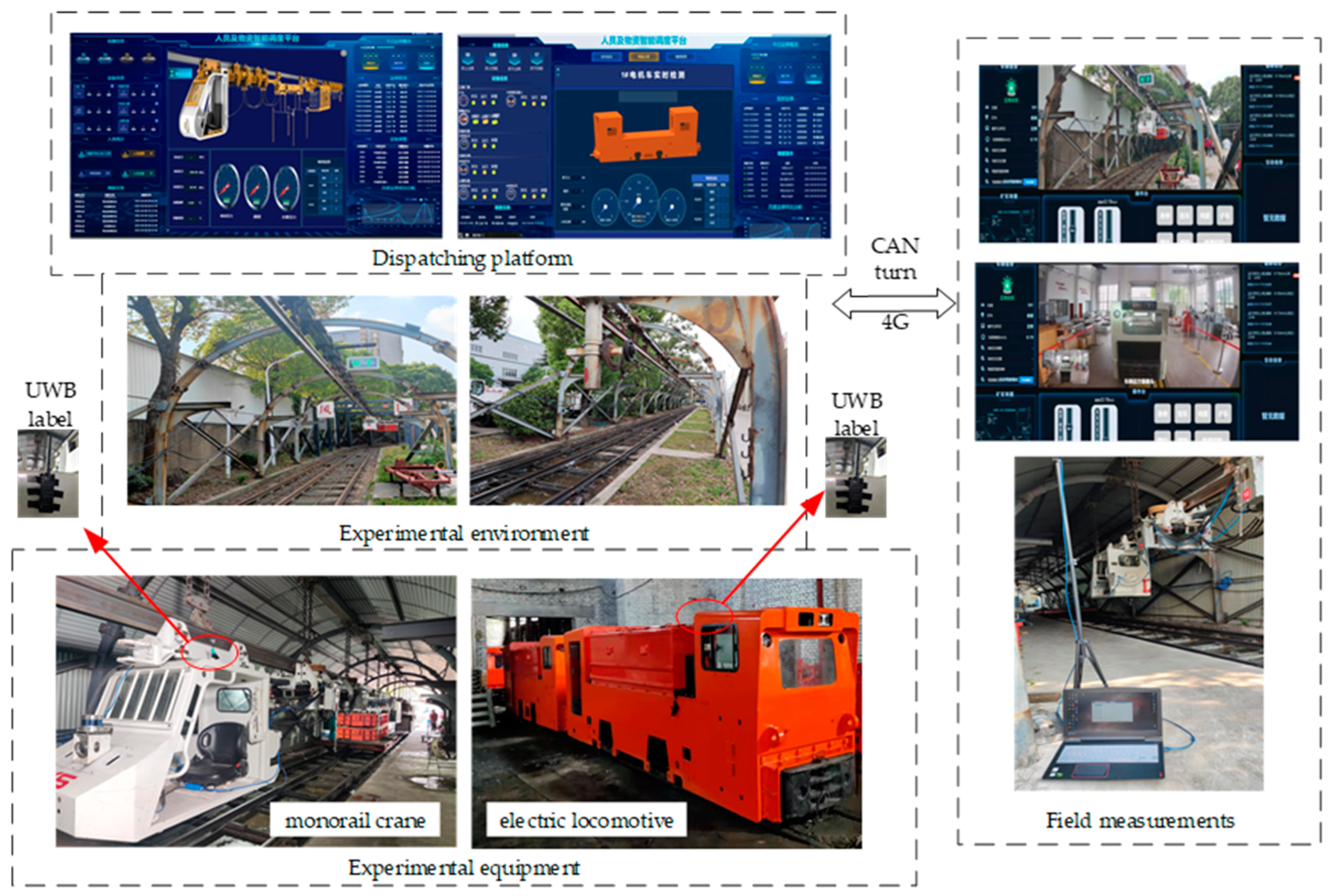Click the left UWB label thumbnail

tap(48, 473)
